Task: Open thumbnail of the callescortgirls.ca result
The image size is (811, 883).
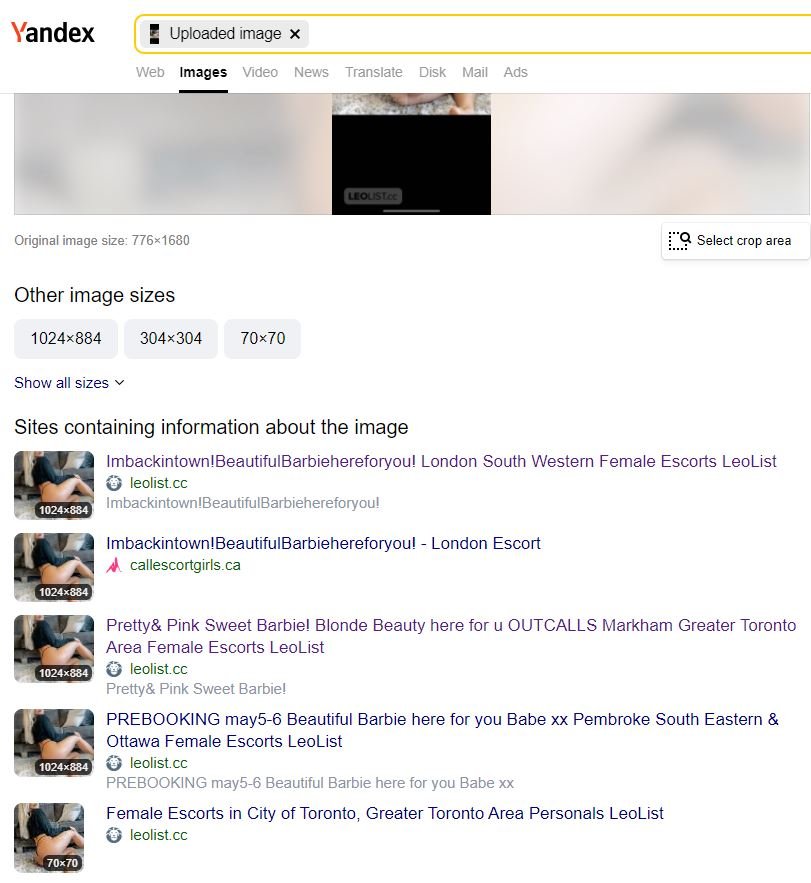Action: [54, 567]
